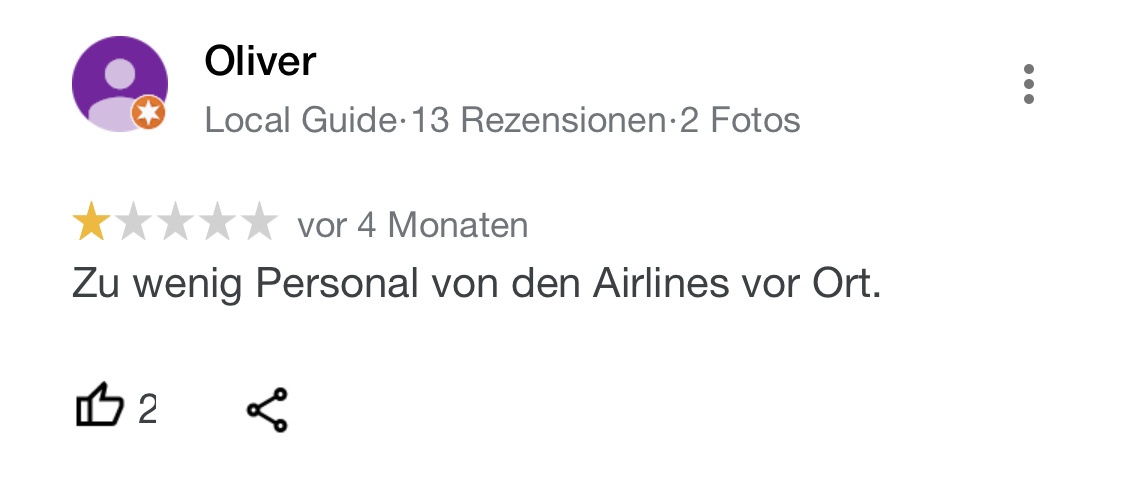View Oliver's 13 Rezensionen
1125x490 pixels.
click(x=538, y=121)
